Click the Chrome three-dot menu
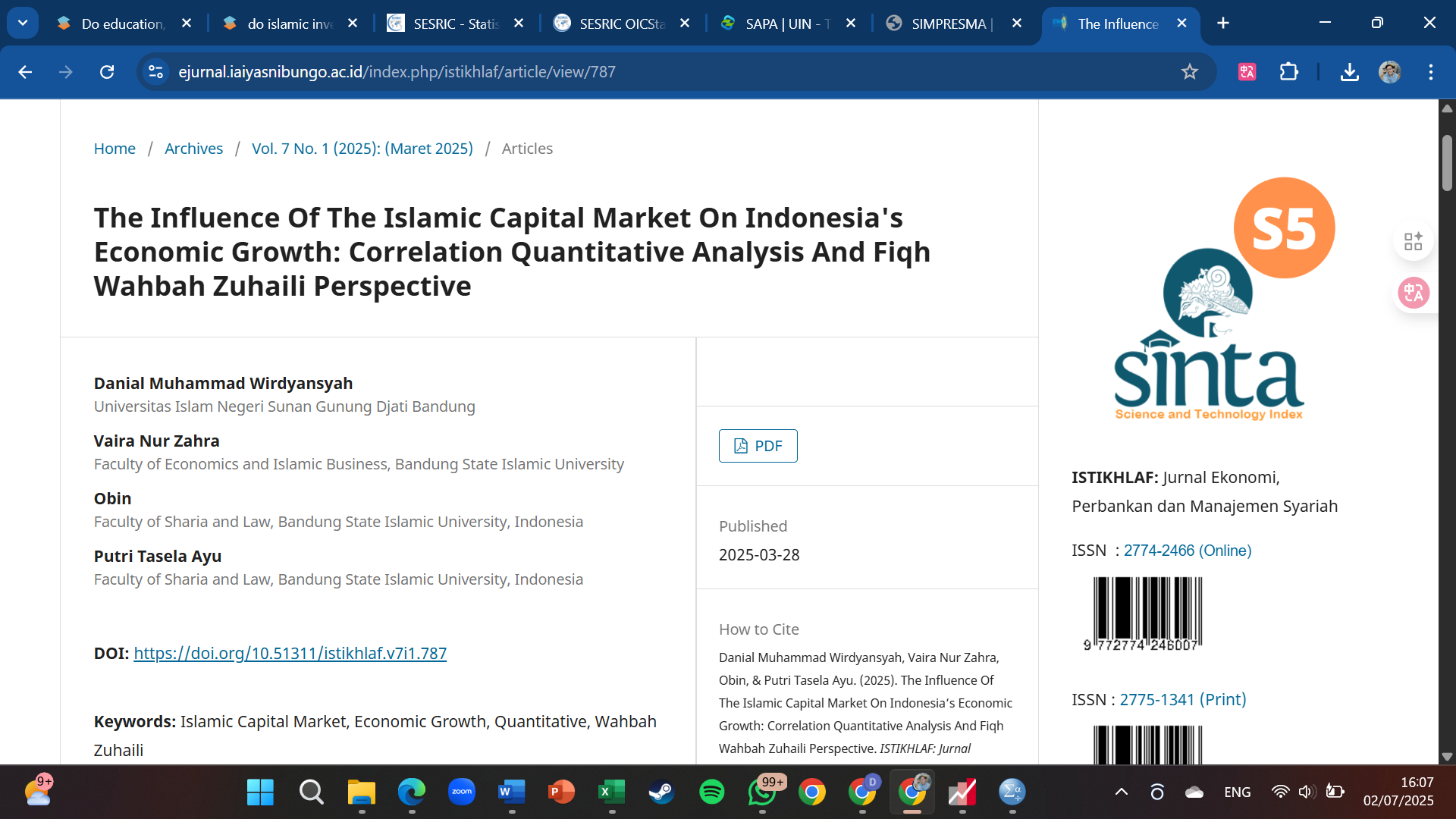This screenshot has height=819, width=1456. click(x=1430, y=72)
